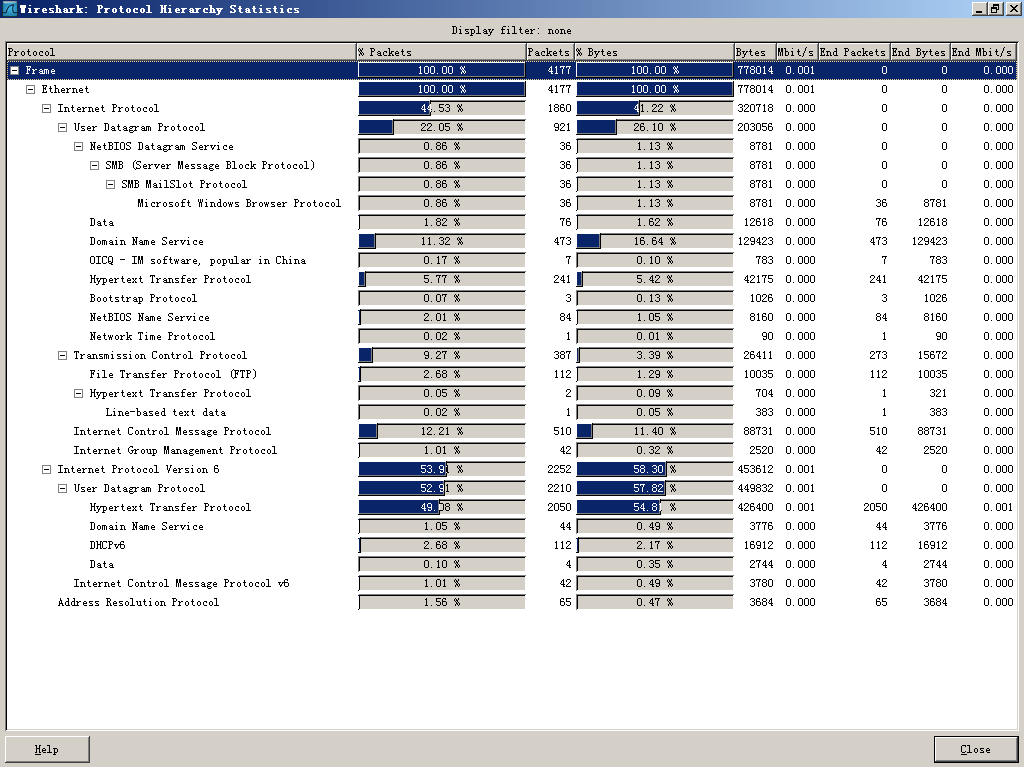Click the Wireshark title bar icon
Viewport: 1024px width, 768px height.
pos(9,8)
